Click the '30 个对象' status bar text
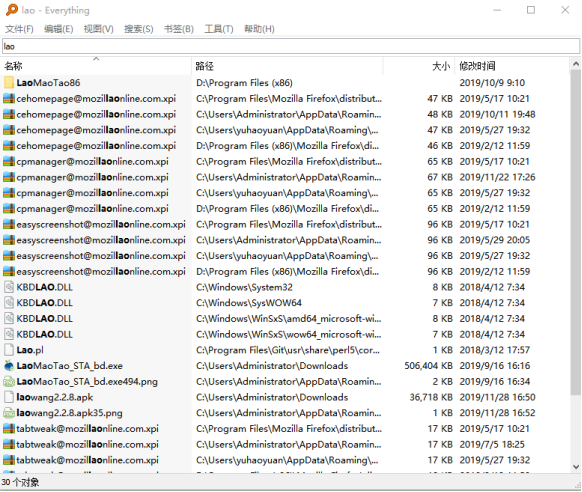The height and width of the screenshot is (492, 582). (x=20, y=482)
